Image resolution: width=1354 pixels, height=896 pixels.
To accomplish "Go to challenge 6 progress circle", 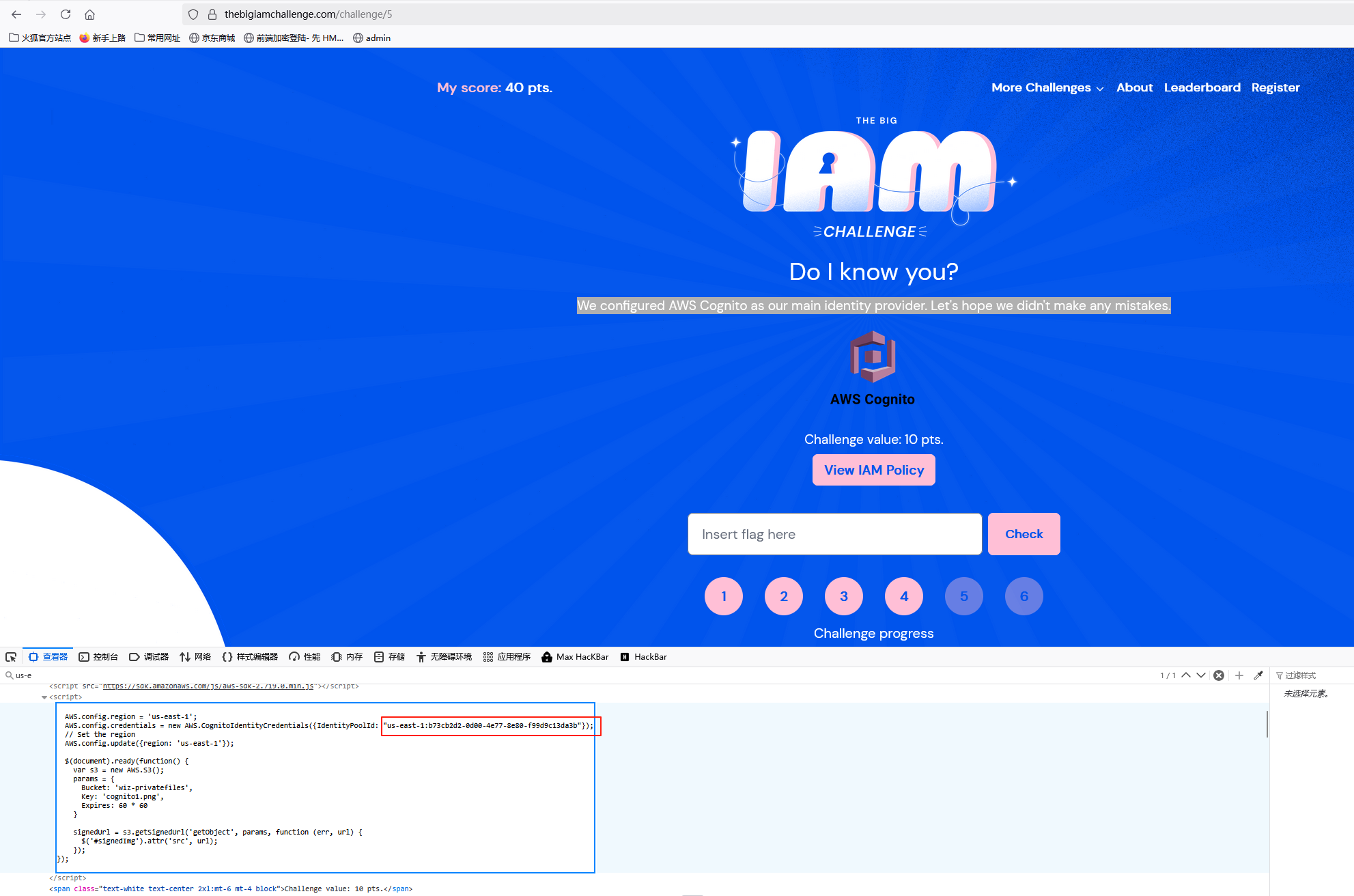I will [1024, 596].
